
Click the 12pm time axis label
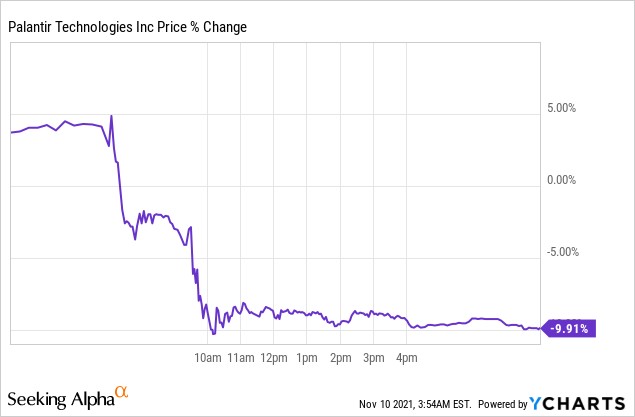click(274, 358)
